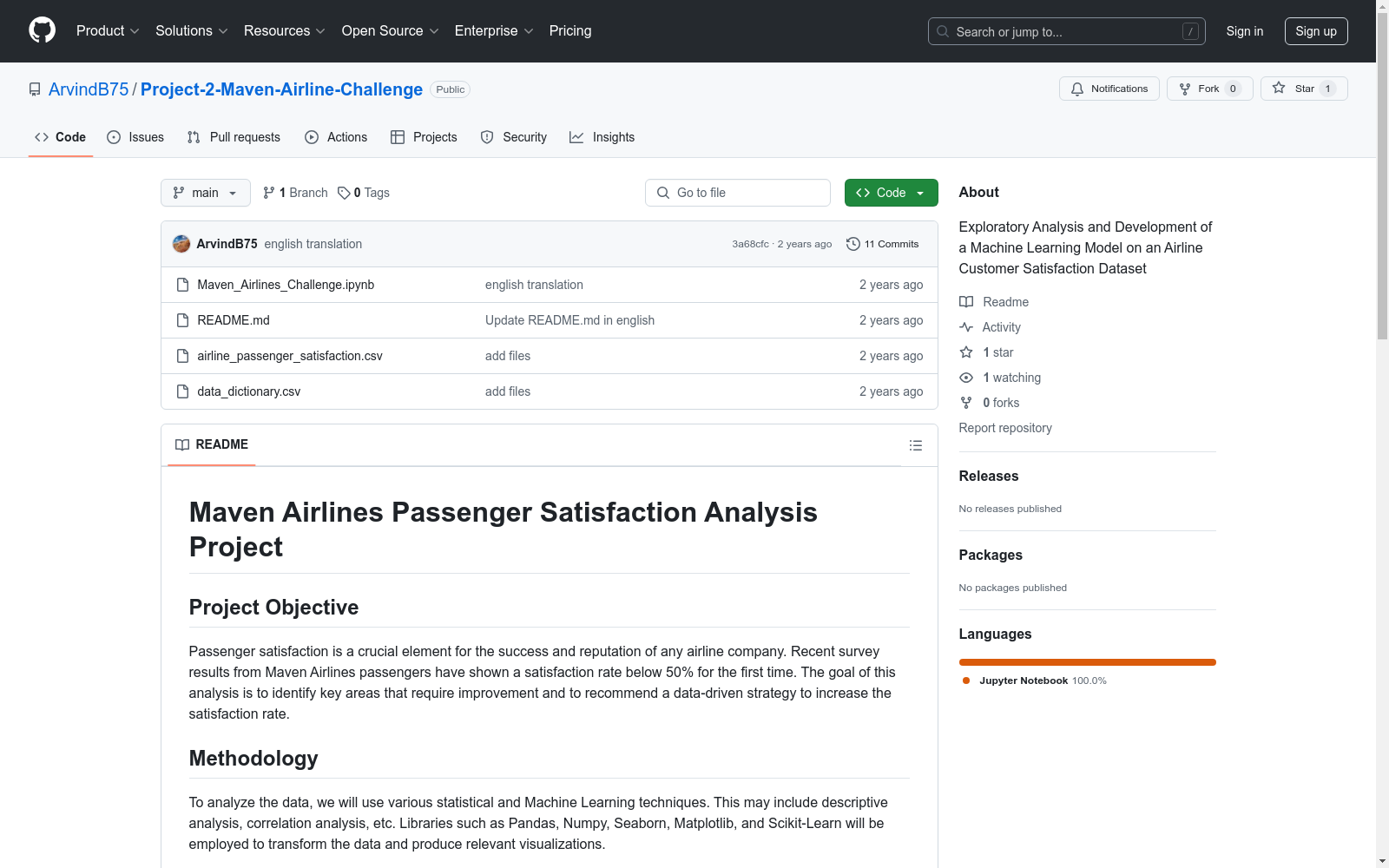
Task: Click the tag icon next to Tags
Action: point(344,193)
